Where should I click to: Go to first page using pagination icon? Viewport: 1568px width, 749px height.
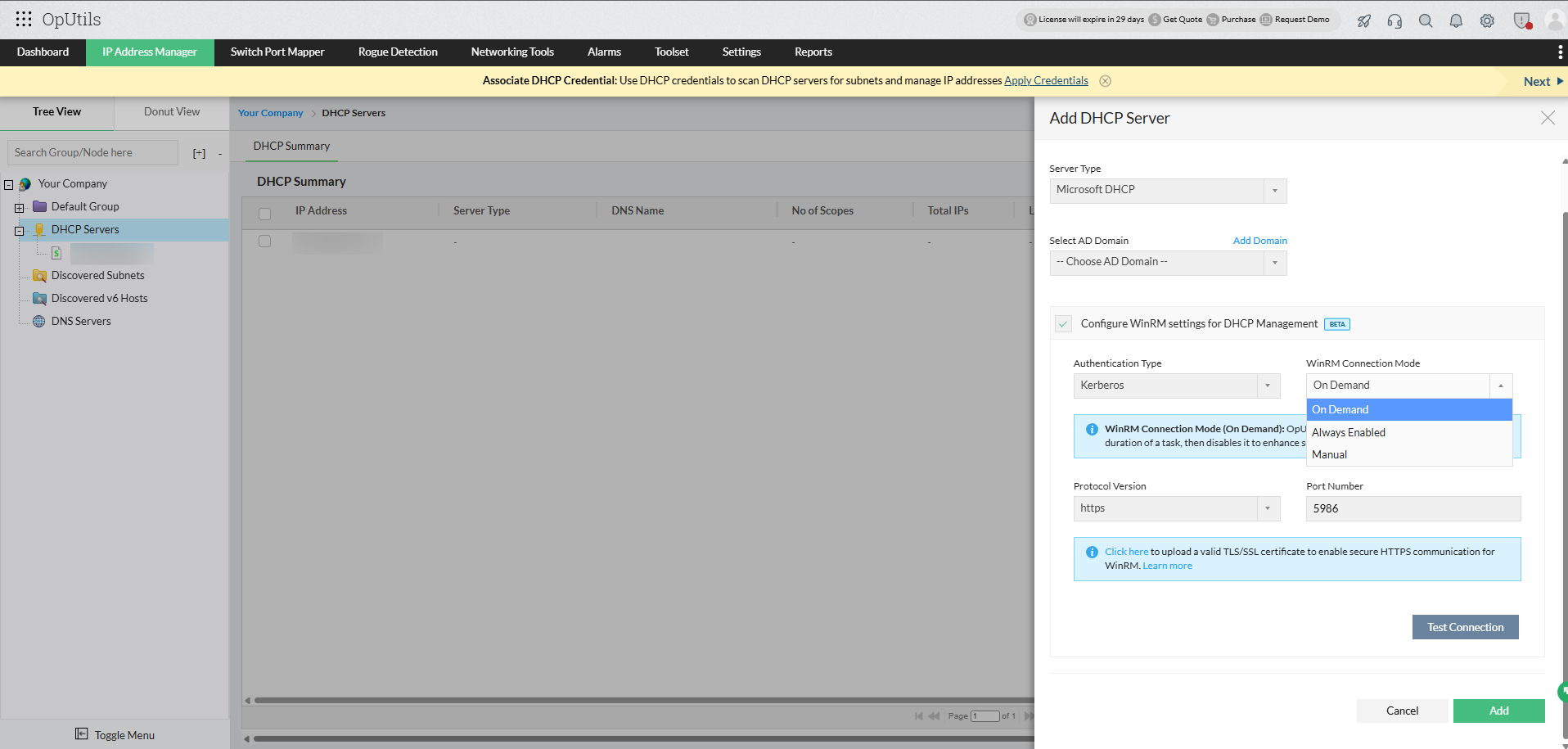tap(918, 716)
